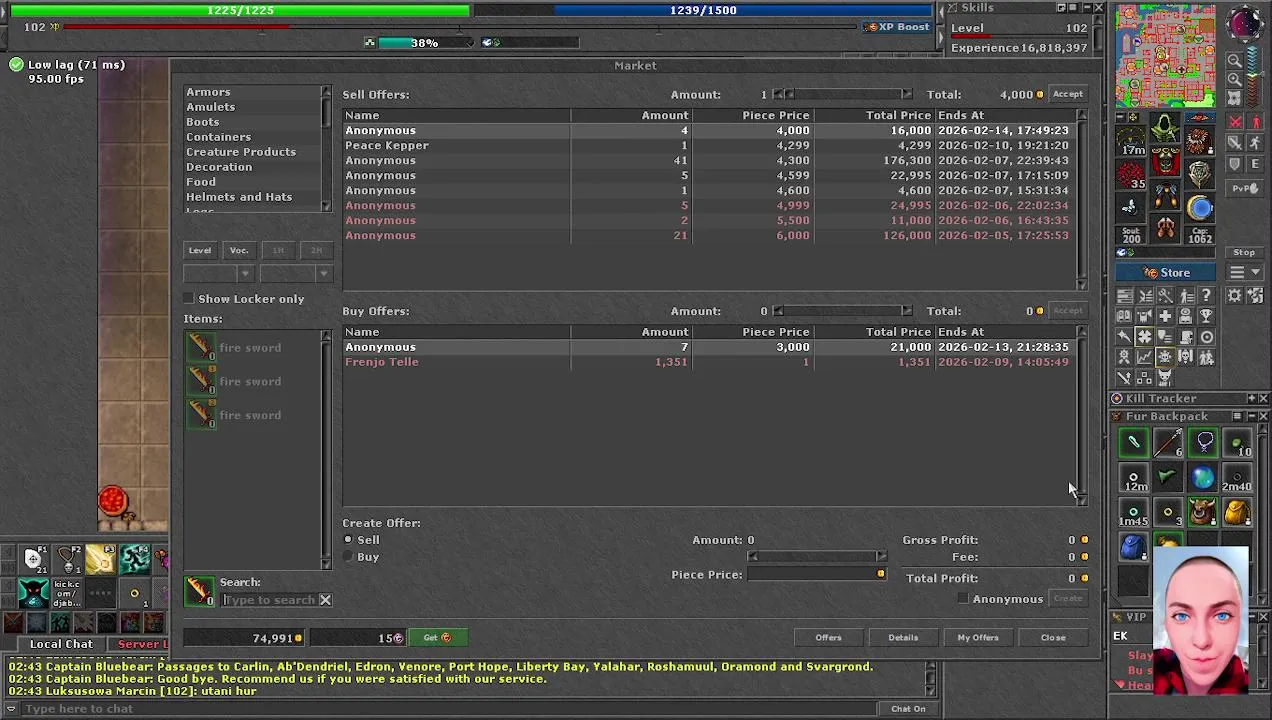
Task: Enable Show Locker only checkbox
Action: point(189,299)
